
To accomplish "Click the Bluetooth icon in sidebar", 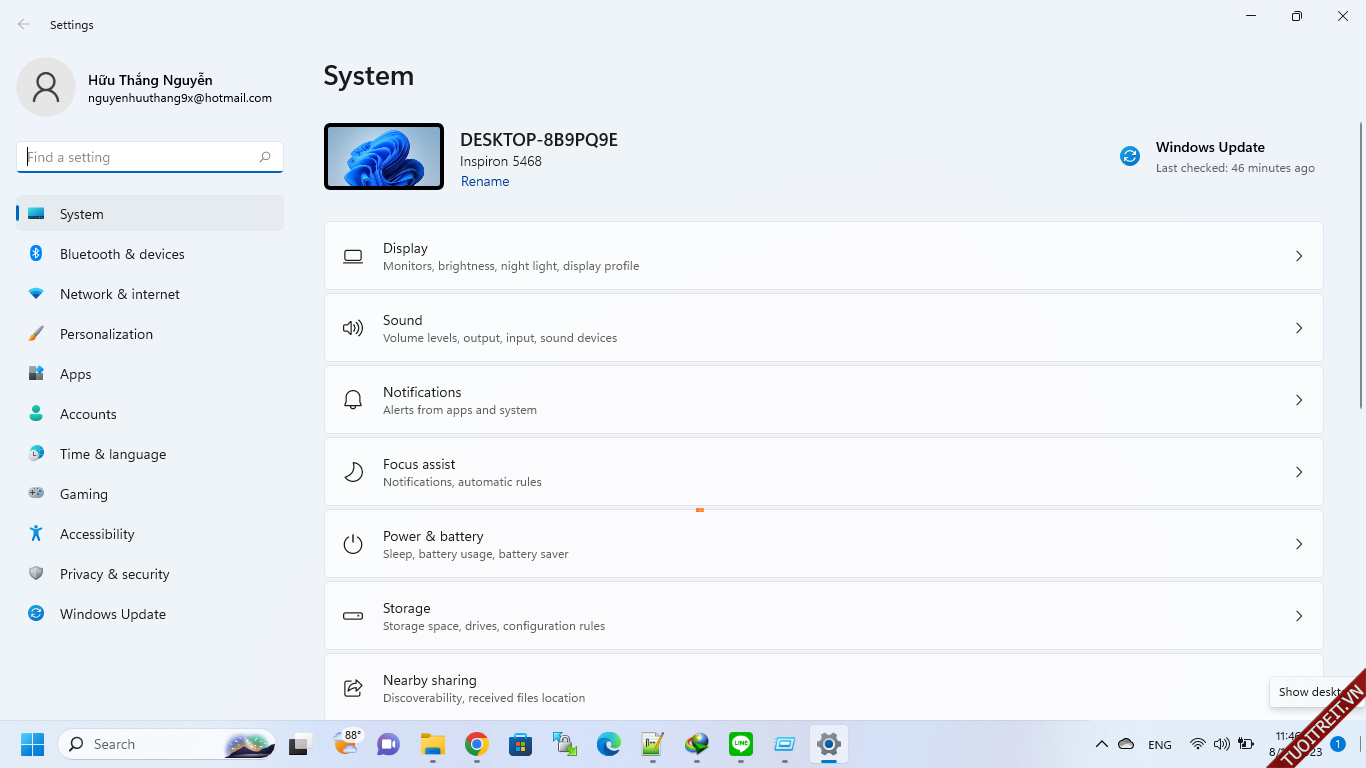I will click(x=36, y=254).
